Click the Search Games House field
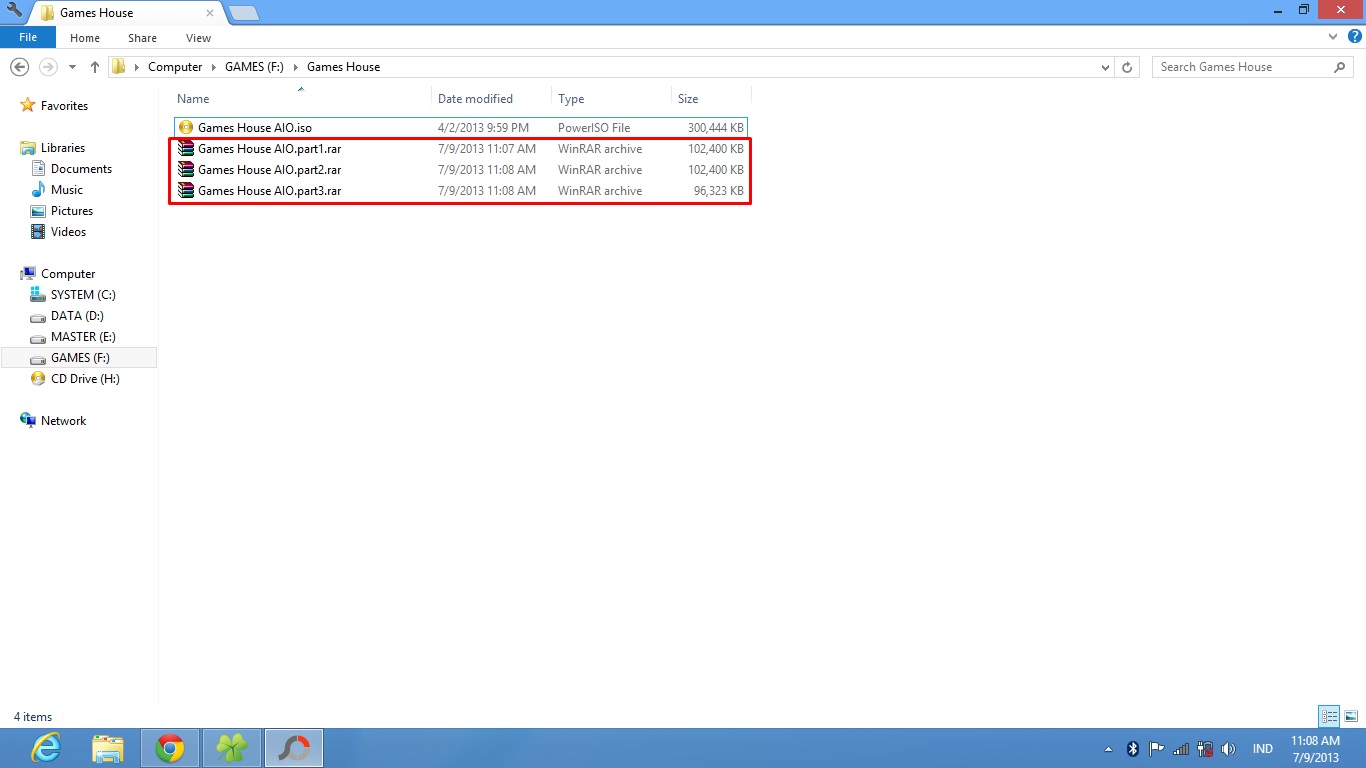Viewport: 1366px width, 768px height. (1244, 67)
